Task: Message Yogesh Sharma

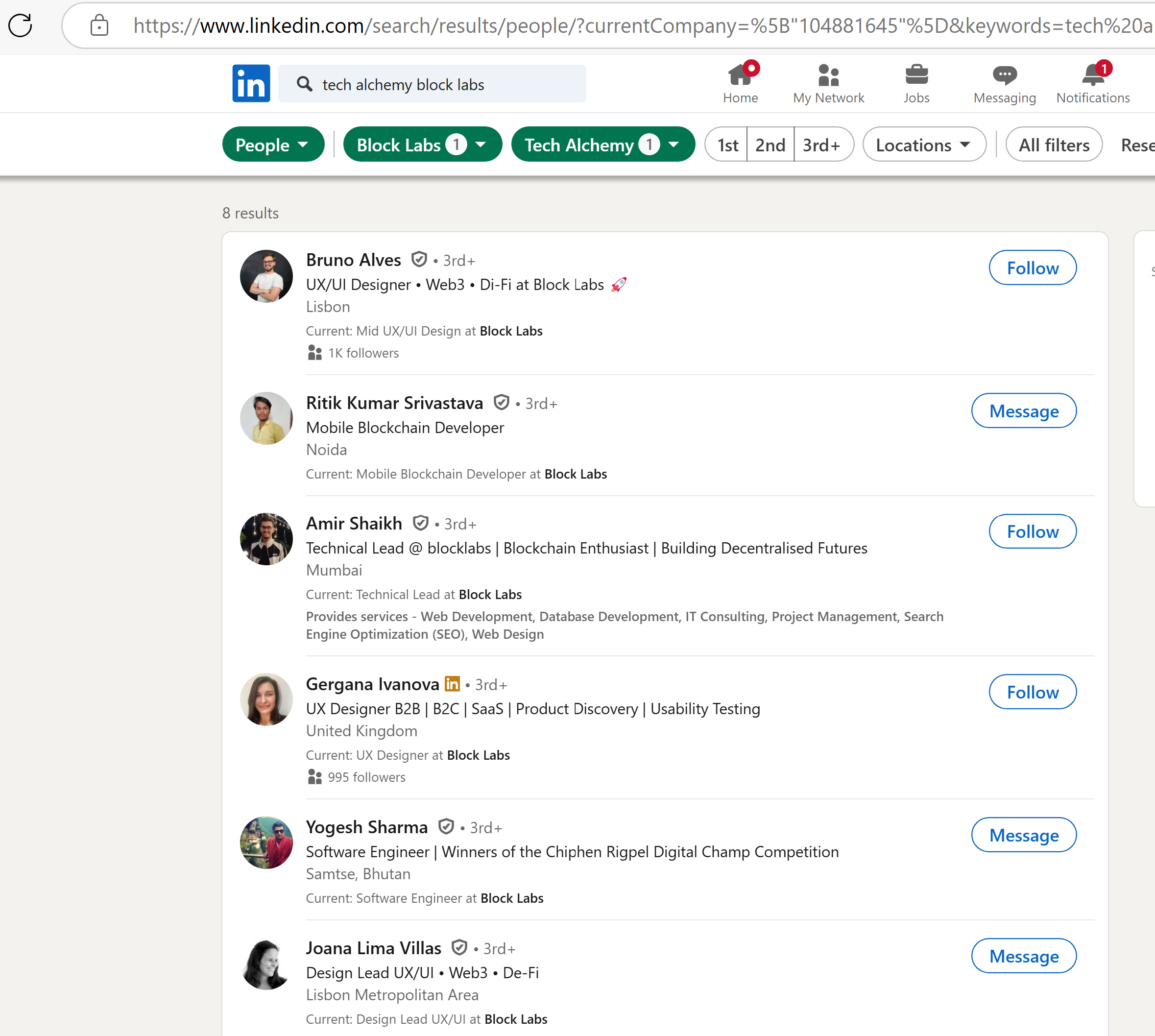Action: point(1024,835)
